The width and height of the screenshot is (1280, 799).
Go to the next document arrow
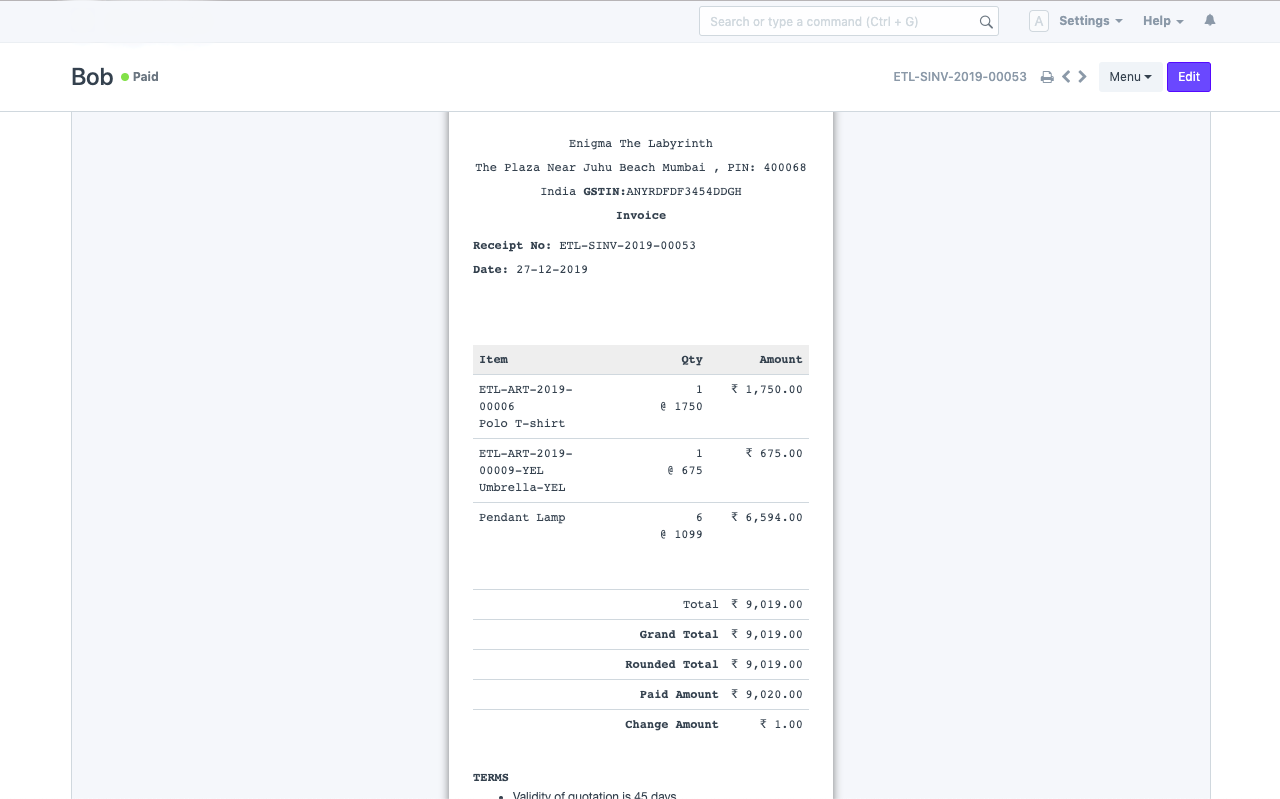(1083, 77)
